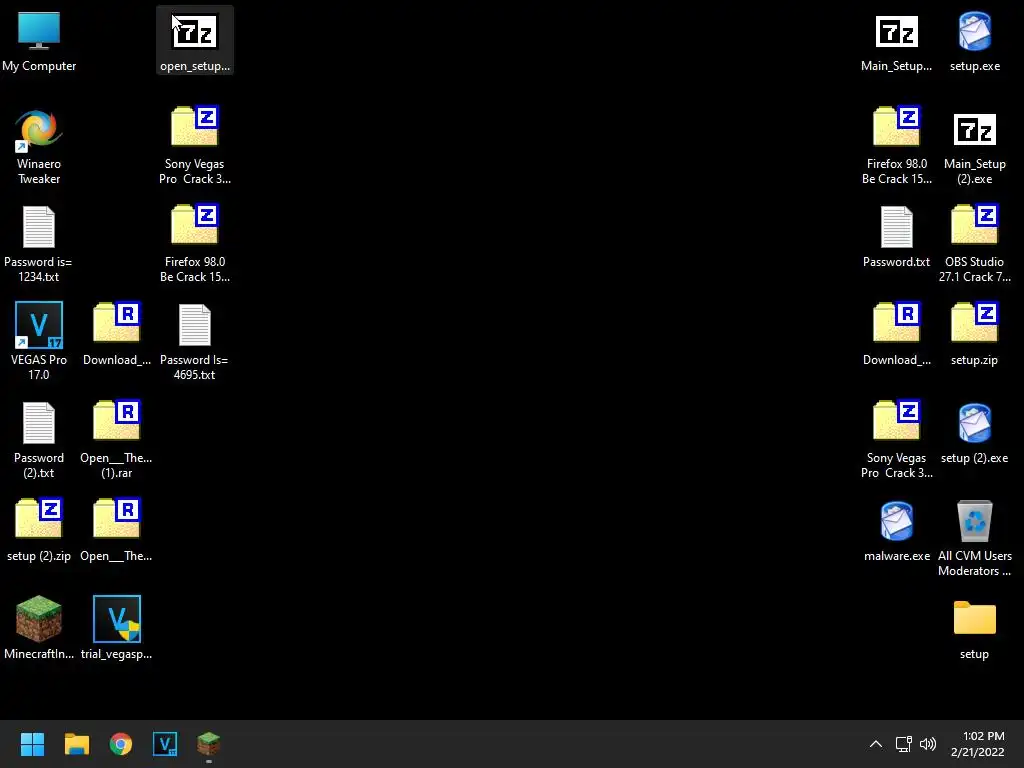Select the VEGAS Pro 17.0 shortcut
The height and width of the screenshot is (768, 1024).
(x=39, y=341)
